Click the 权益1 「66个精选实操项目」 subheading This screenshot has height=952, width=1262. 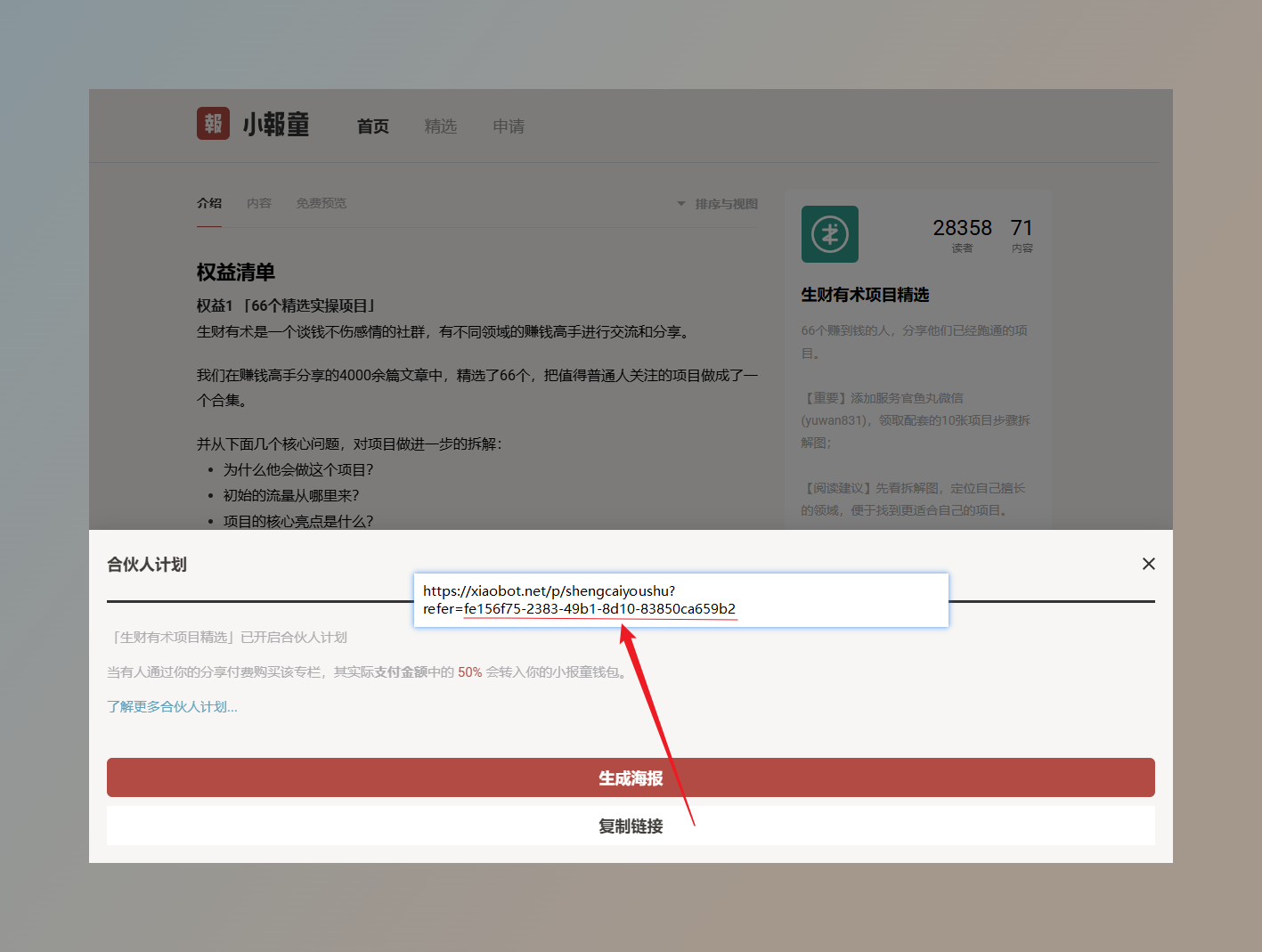point(286,305)
